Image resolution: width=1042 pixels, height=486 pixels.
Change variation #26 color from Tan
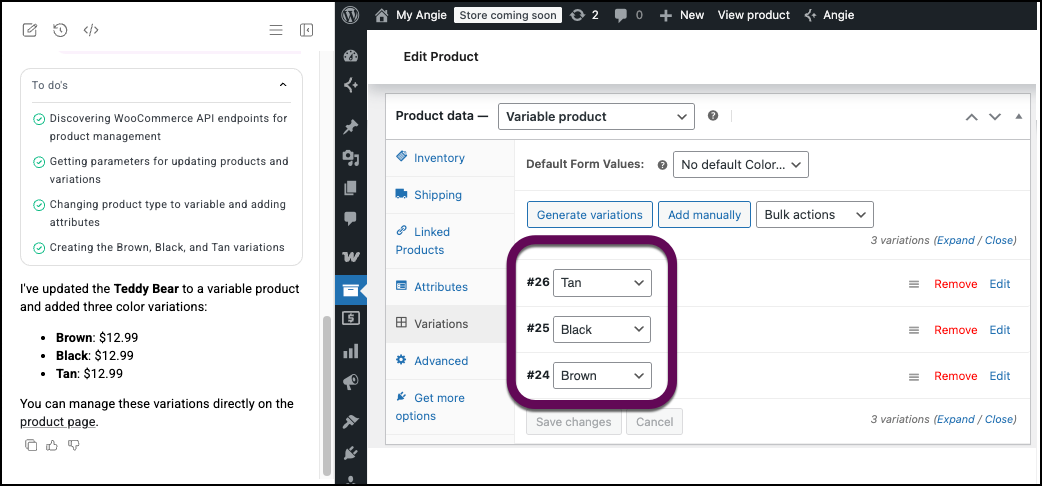(x=602, y=283)
